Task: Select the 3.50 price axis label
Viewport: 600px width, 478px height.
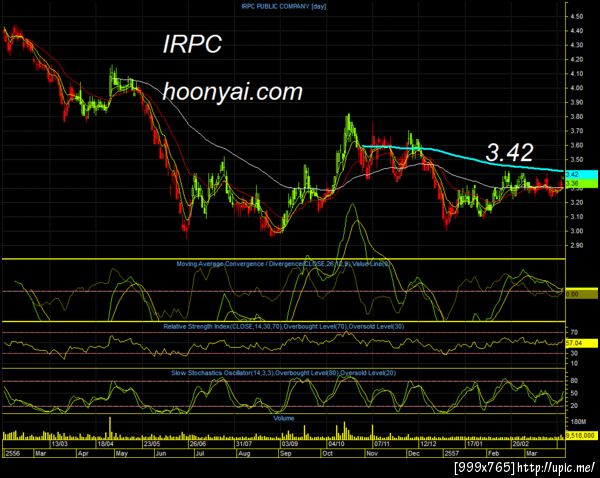Action: (x=577, y=160)
